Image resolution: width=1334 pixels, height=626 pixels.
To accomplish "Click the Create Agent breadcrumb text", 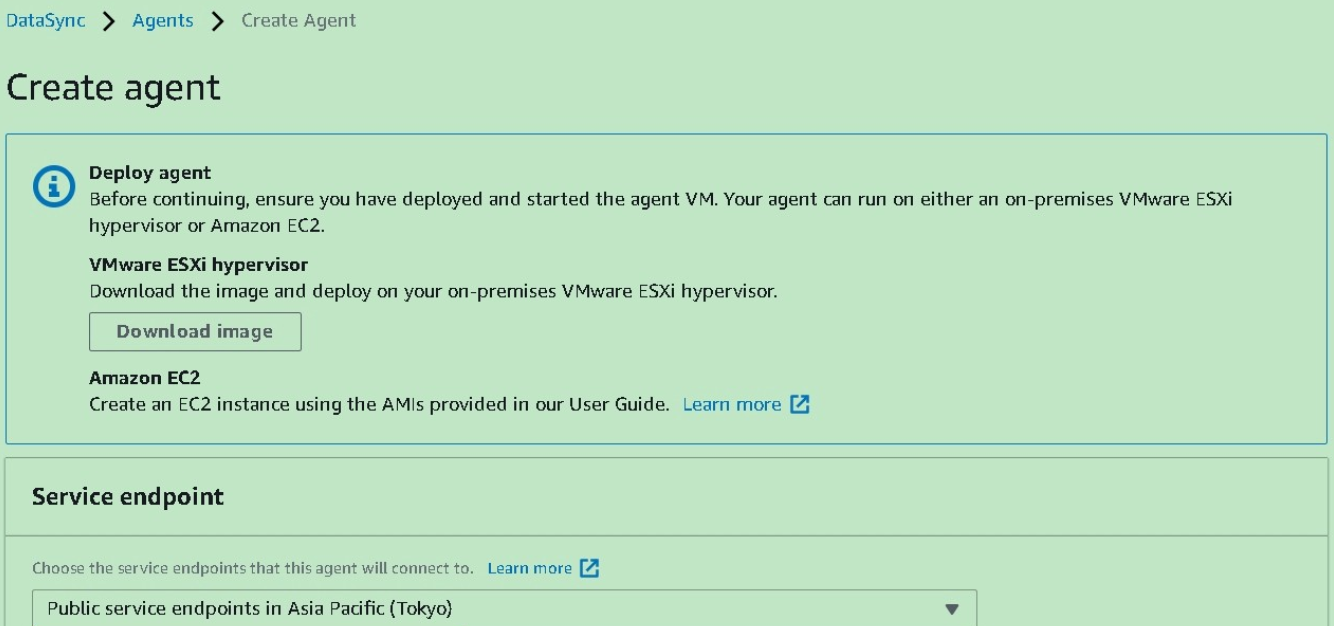I will pos(299,21).
